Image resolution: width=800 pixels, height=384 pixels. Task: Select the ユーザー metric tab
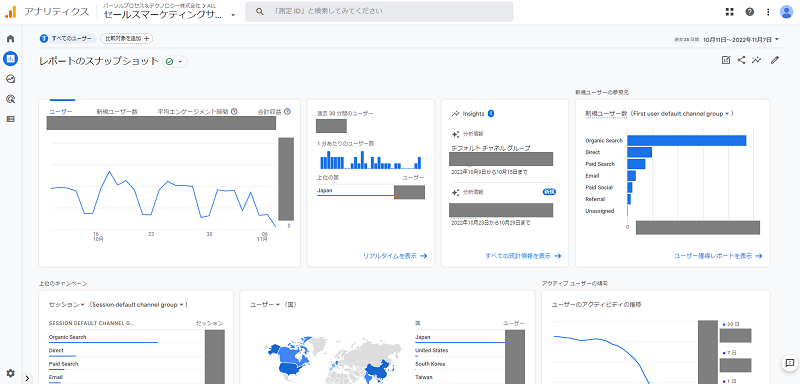(x=60, y=112)
